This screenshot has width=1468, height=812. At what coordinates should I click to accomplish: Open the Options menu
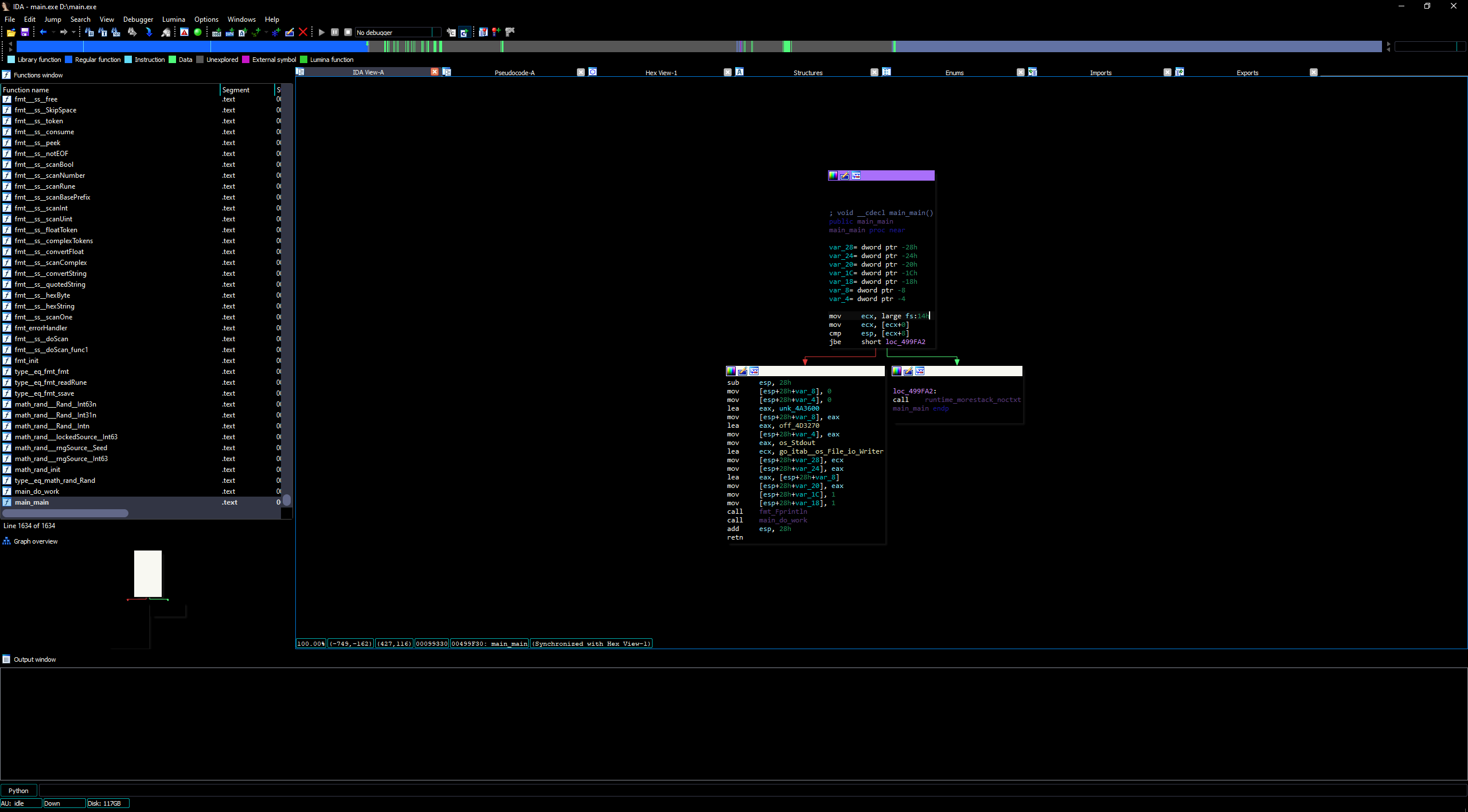[x=206, y=19]
